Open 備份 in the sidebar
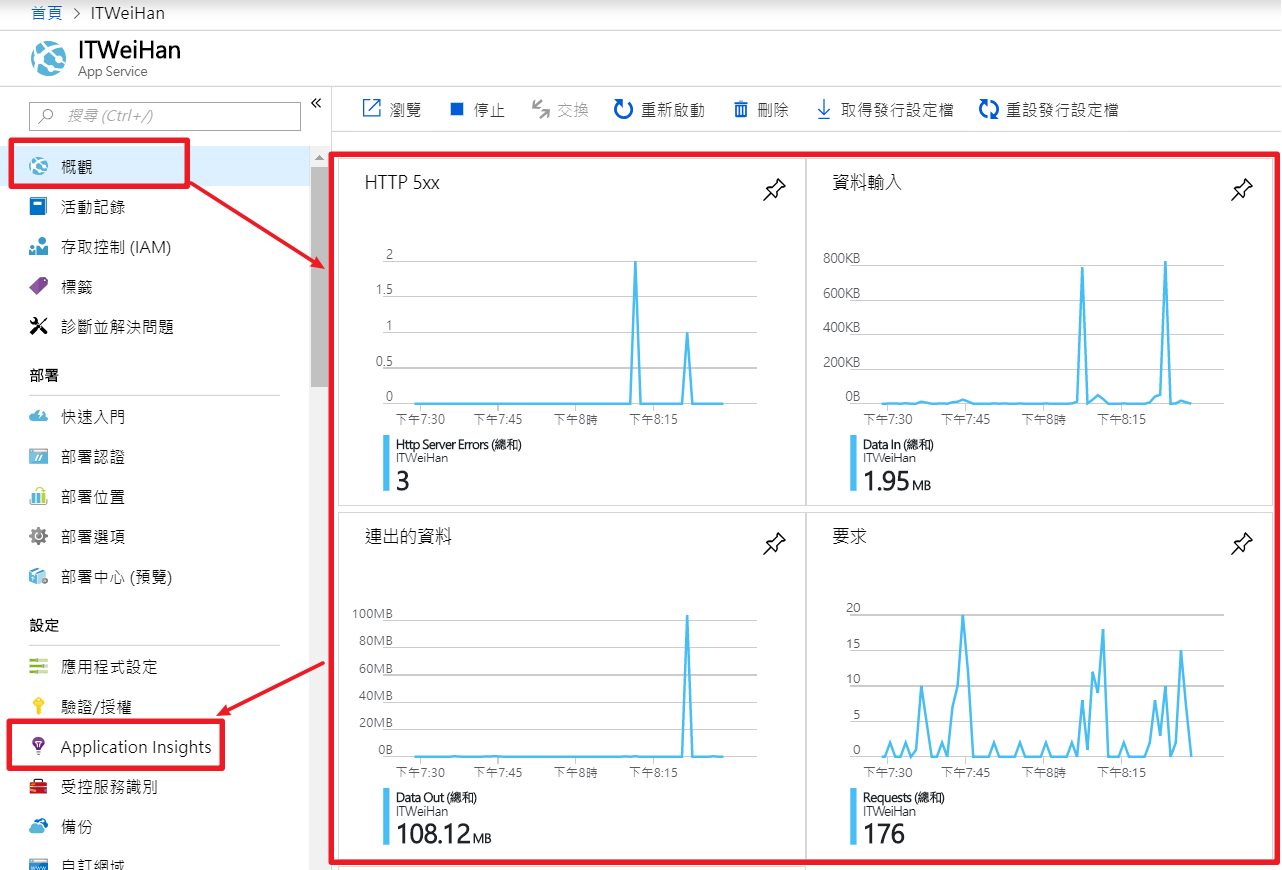This screenshot has width=1282, height=870. [x=155, y=827]
